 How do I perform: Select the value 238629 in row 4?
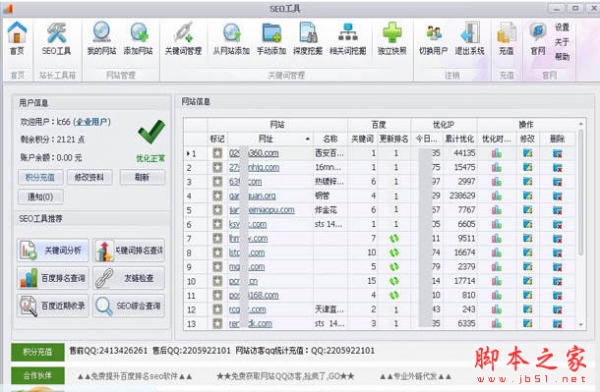point(462,196)
